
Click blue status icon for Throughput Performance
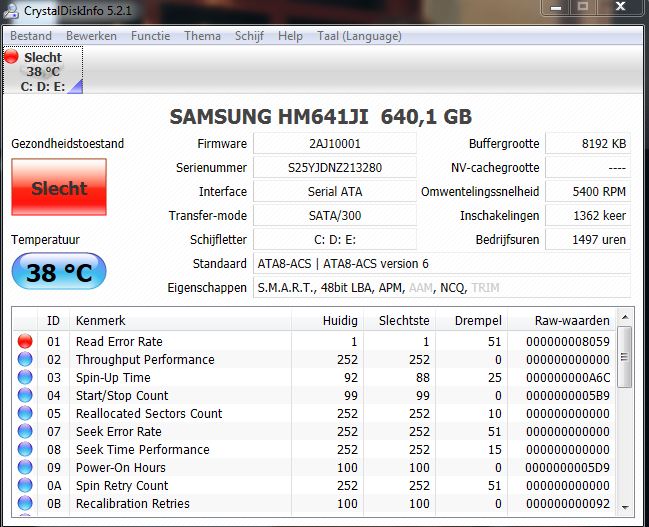tap(25, 359)
